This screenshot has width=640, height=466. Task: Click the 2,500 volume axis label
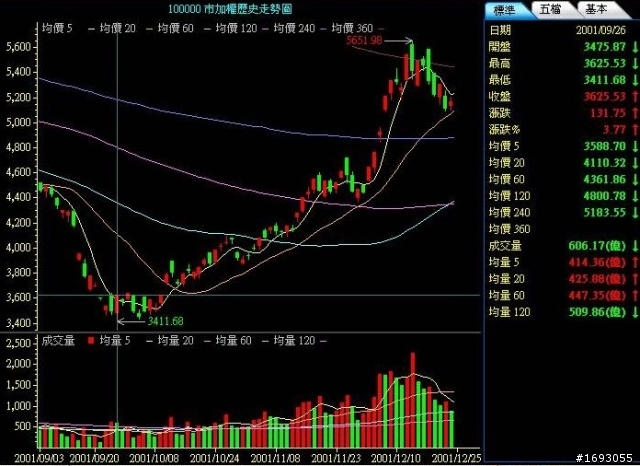(x=19, y=343)
